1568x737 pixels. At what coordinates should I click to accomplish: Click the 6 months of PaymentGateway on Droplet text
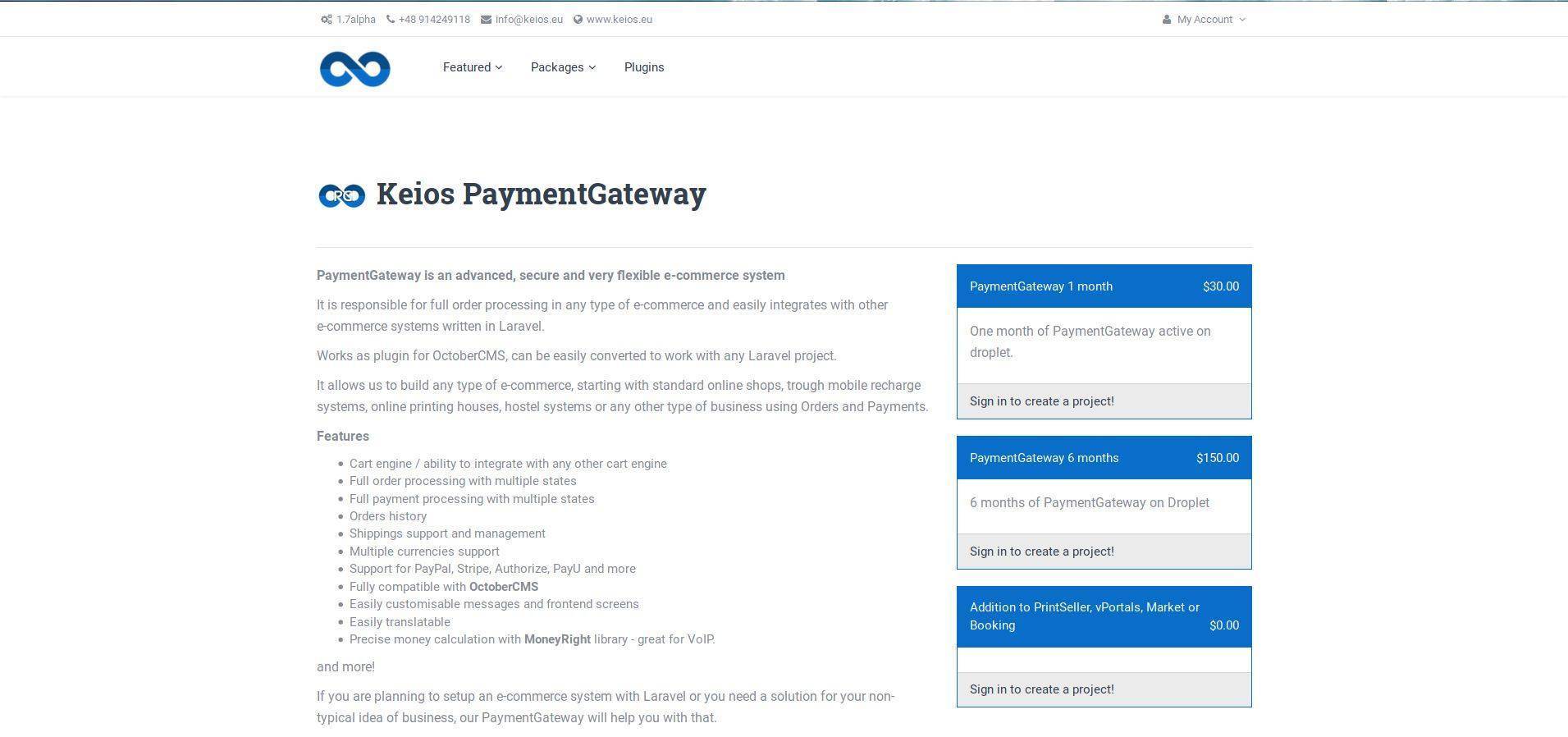click(1090, 502)
